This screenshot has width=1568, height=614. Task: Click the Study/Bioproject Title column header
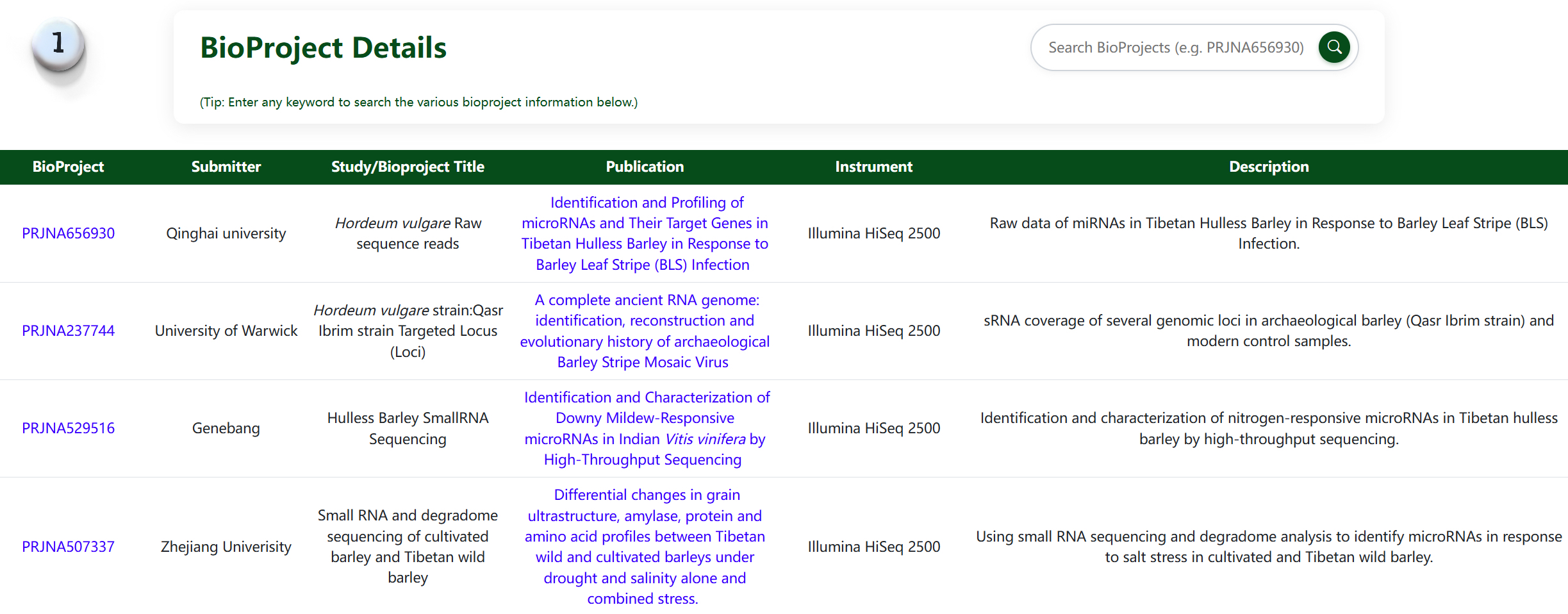pos(408,167)
